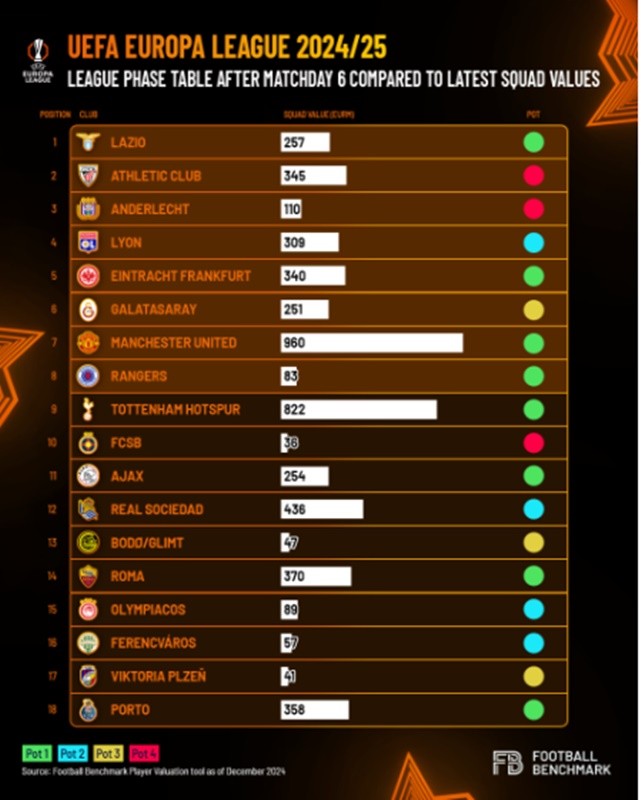
Task: Click the Roma club crest
Action: click(88, 576)
